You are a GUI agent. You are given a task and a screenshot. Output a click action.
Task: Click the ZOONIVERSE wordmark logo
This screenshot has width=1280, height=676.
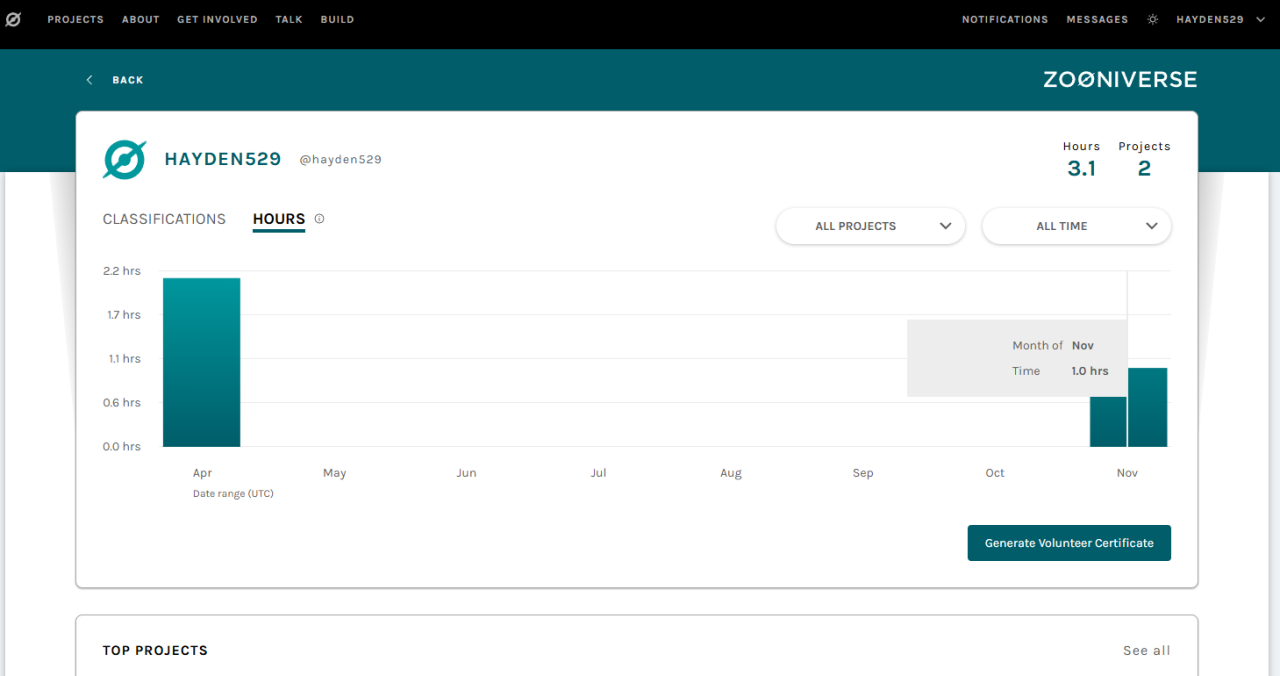(1120, 79)
